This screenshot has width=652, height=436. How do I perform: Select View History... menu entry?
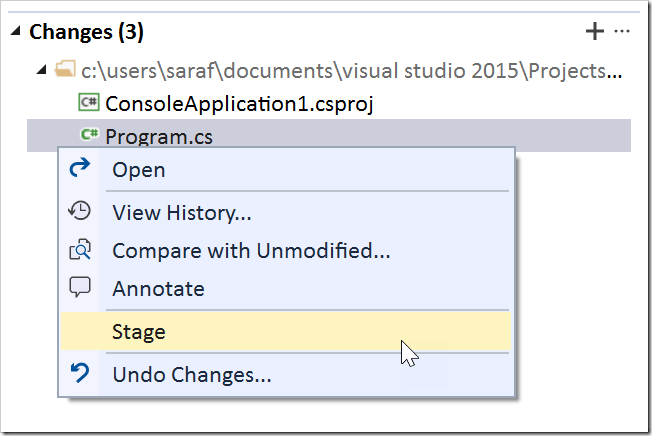coord(181,212)
